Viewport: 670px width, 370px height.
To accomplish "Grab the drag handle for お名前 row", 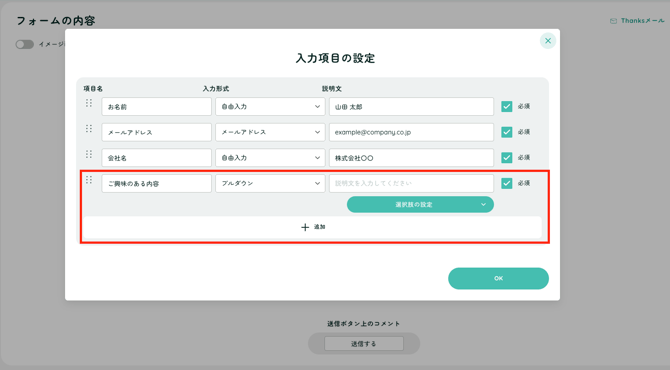I will point(89,103).
